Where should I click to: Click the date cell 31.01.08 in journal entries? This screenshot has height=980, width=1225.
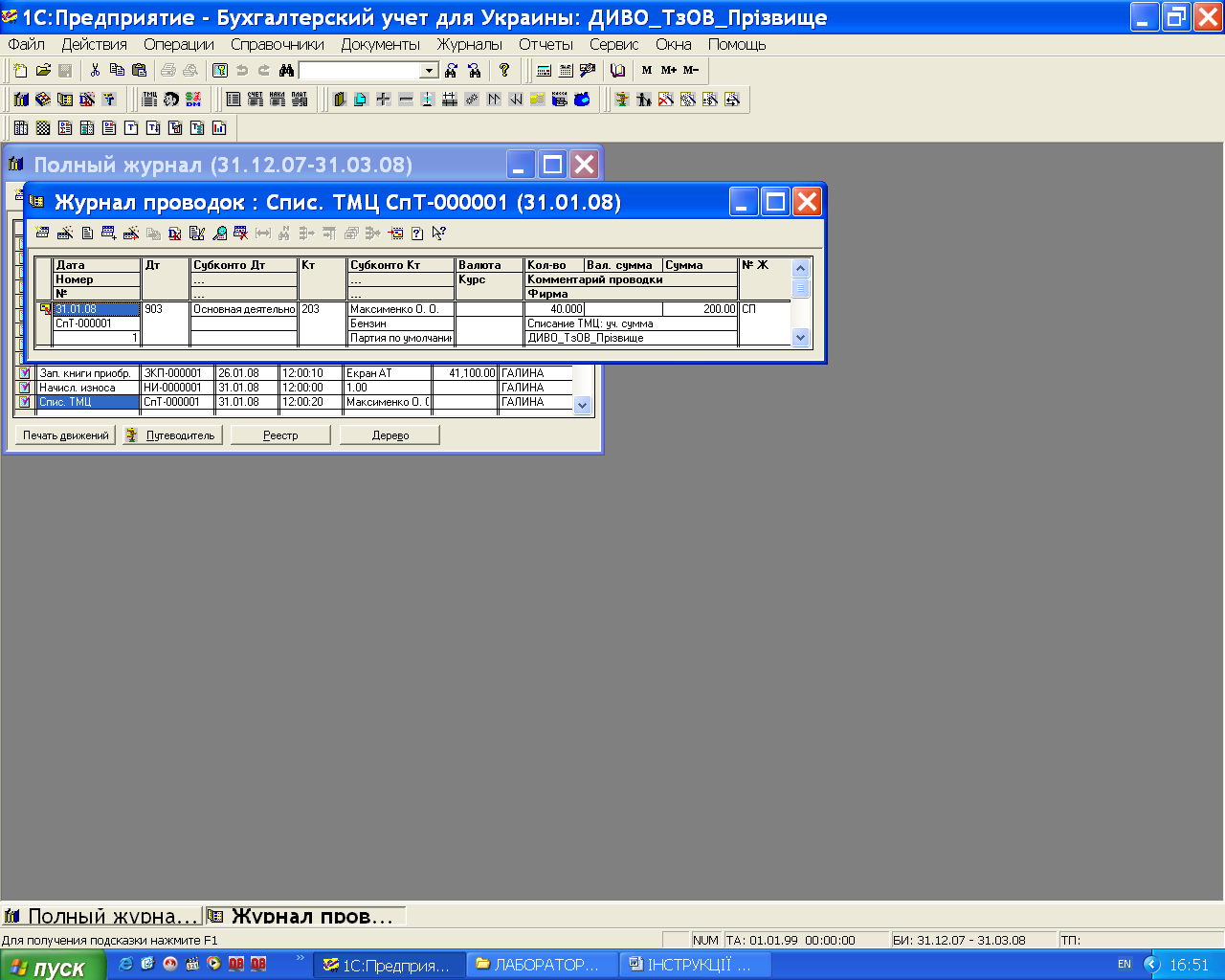point(97,309)
